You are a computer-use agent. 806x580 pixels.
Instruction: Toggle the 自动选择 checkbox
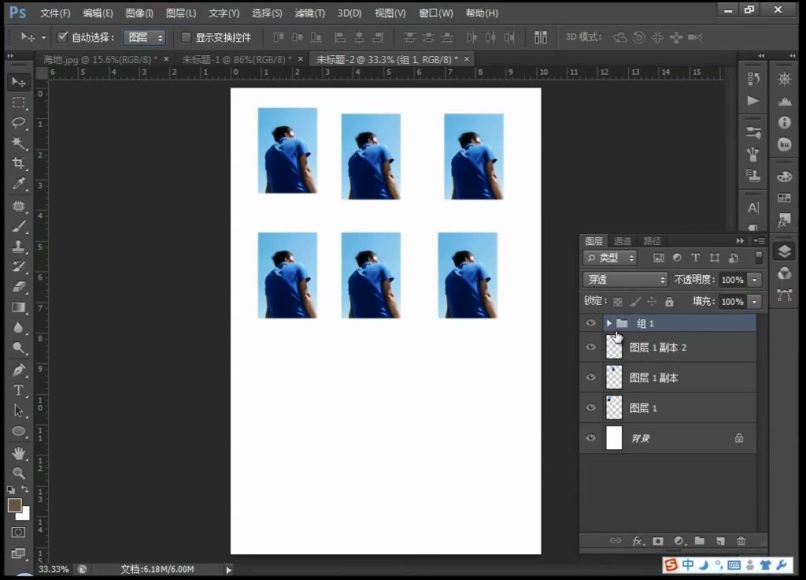tap(63, 37)
